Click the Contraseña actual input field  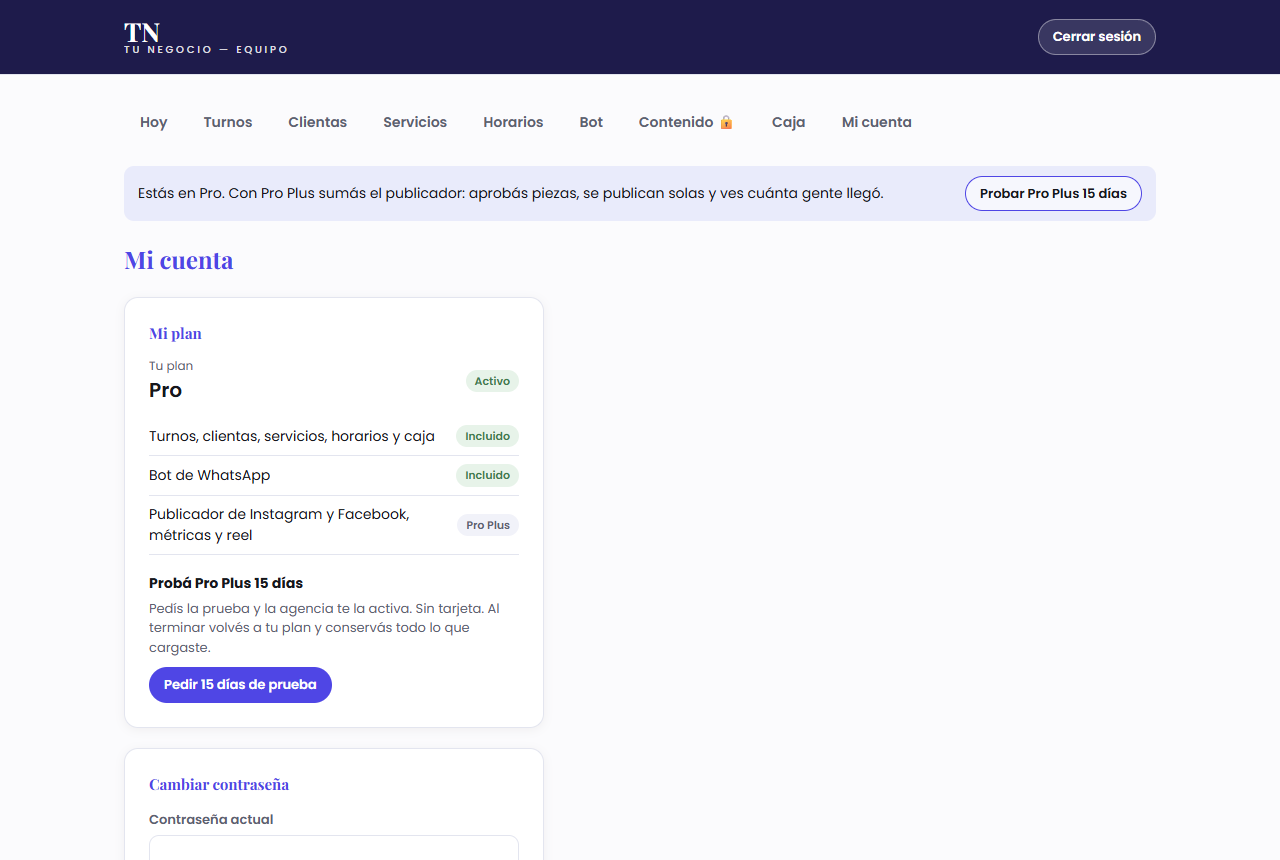pos(334,848)
